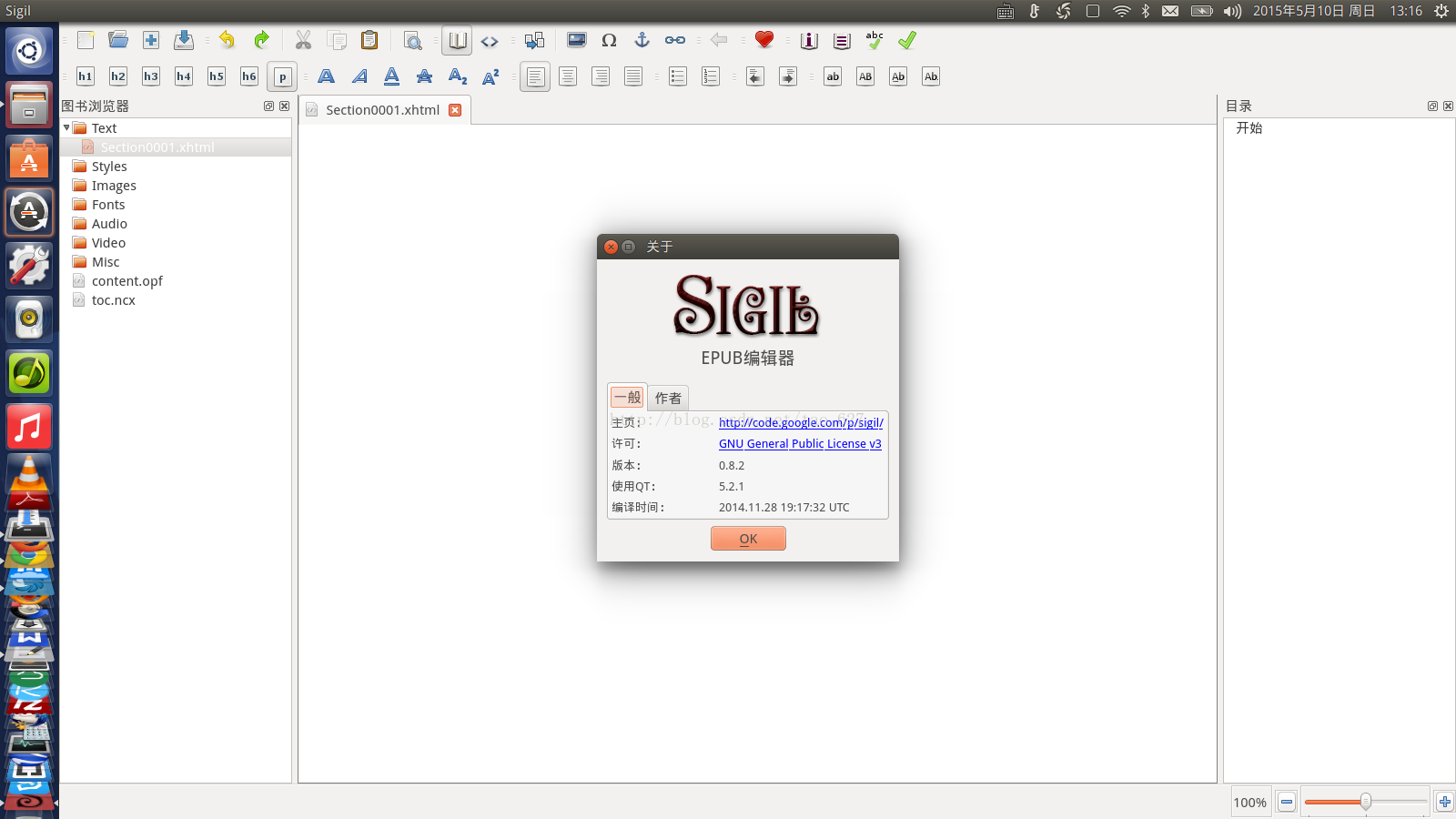The width and height of the screenshot is (1456, 819).
Task: Open the Sigil homepage link
Action: coord(801,422)
